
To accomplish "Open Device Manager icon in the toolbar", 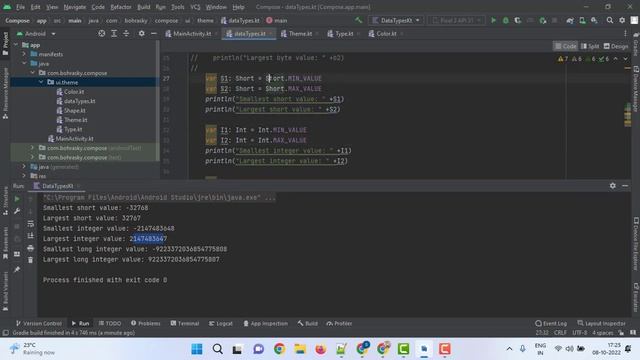I will [582, 20].
